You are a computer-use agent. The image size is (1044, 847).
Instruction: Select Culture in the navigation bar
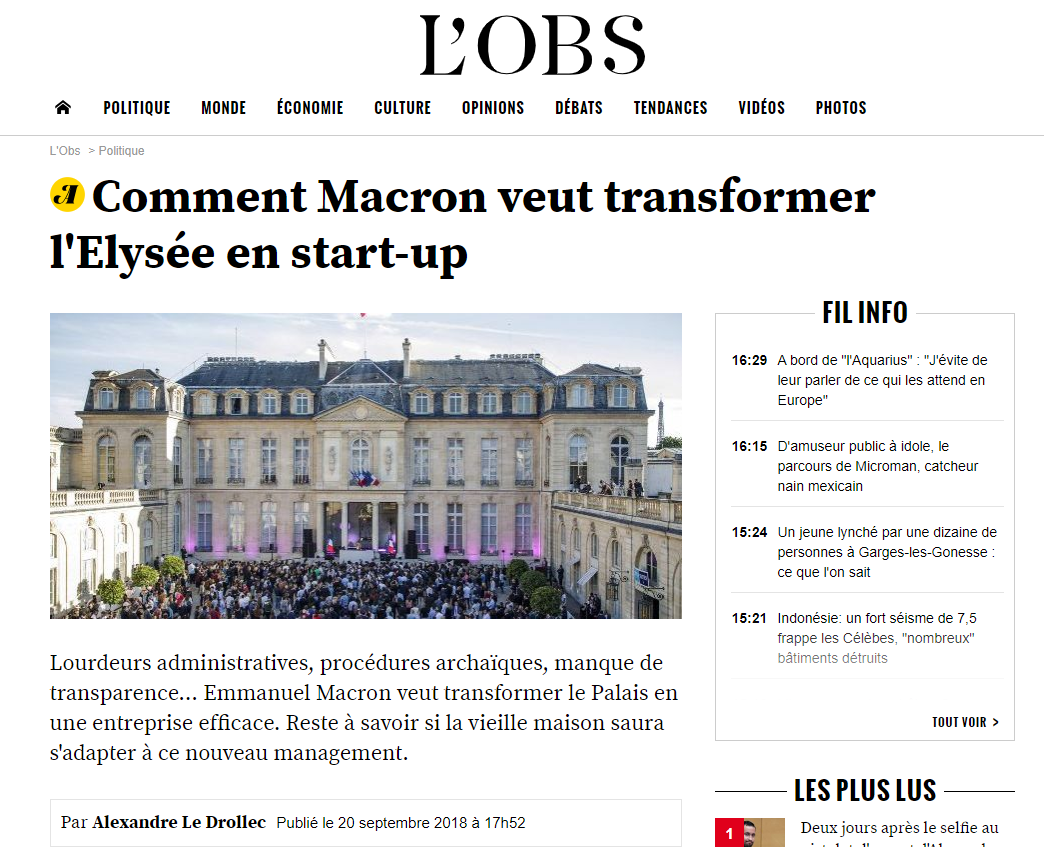point(402,108)
